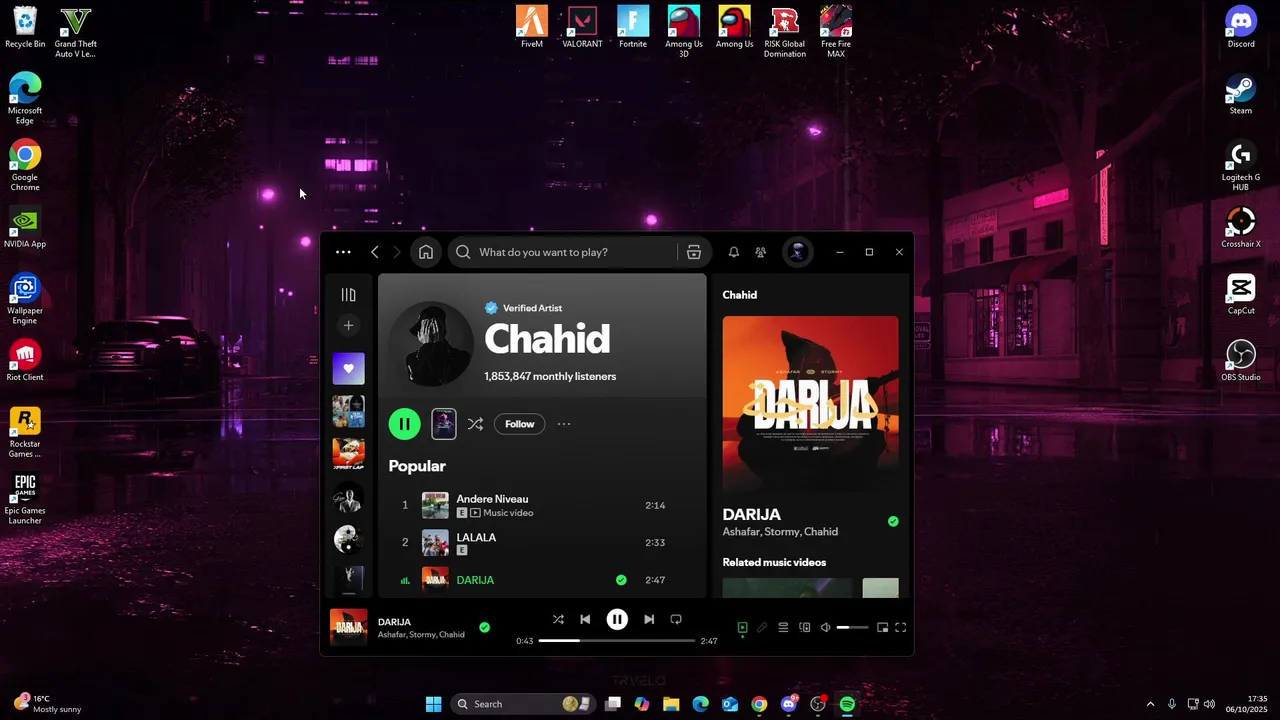The height and width of the screenshot is (720, 1280).
Task: Open the preview thumbnail next to the pause button
Action: coord(444,424)
